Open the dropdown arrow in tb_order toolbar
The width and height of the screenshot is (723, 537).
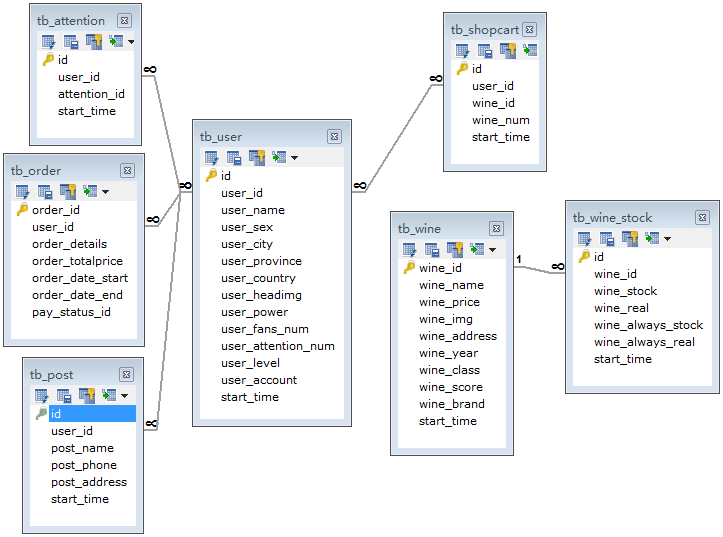[106, 192]
